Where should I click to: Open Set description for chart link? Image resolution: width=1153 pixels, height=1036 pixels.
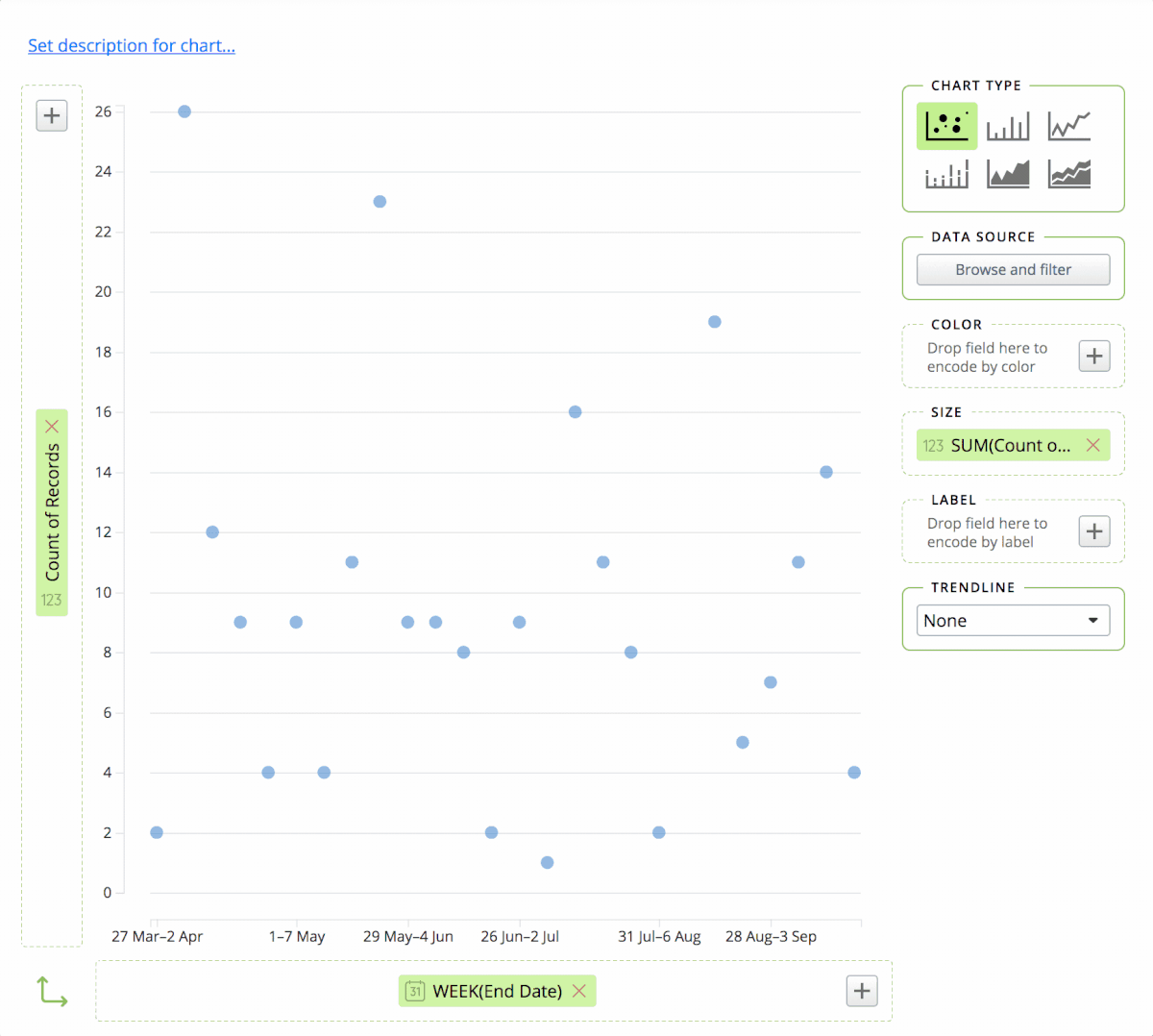(131, 45)
